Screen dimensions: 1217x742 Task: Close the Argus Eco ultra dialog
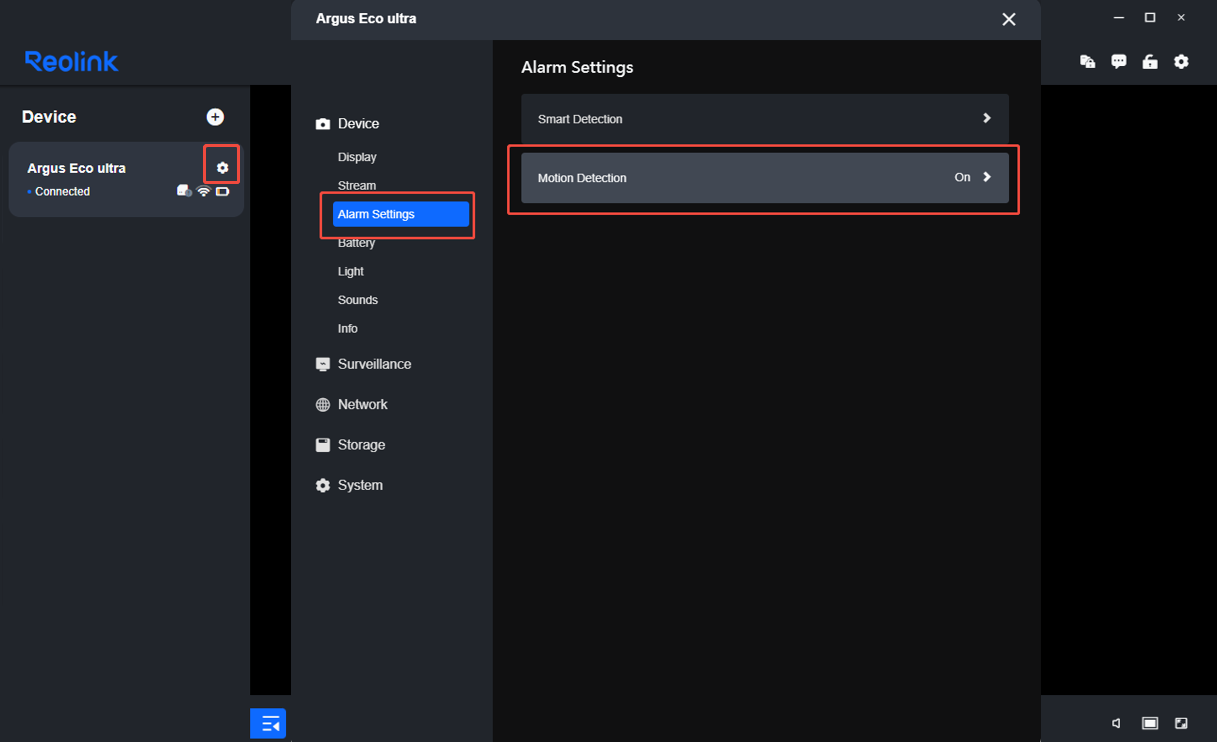(x=1009, y=19)
